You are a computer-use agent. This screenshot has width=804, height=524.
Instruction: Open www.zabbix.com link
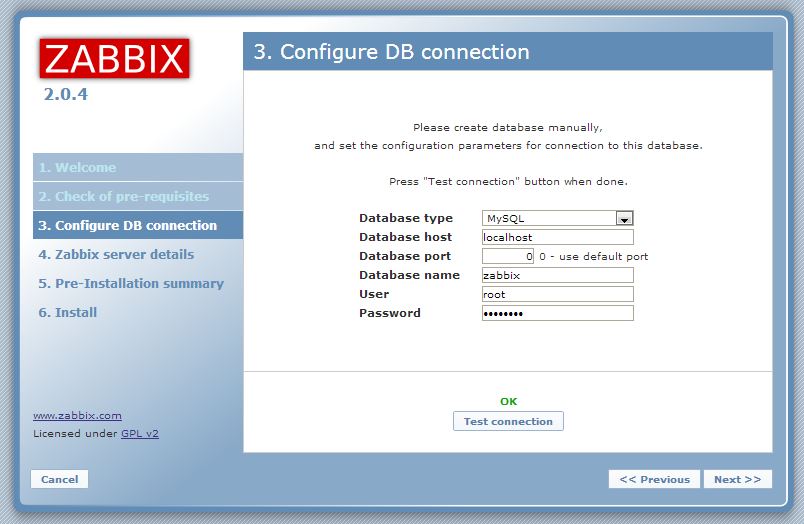[x=77, y=416]
